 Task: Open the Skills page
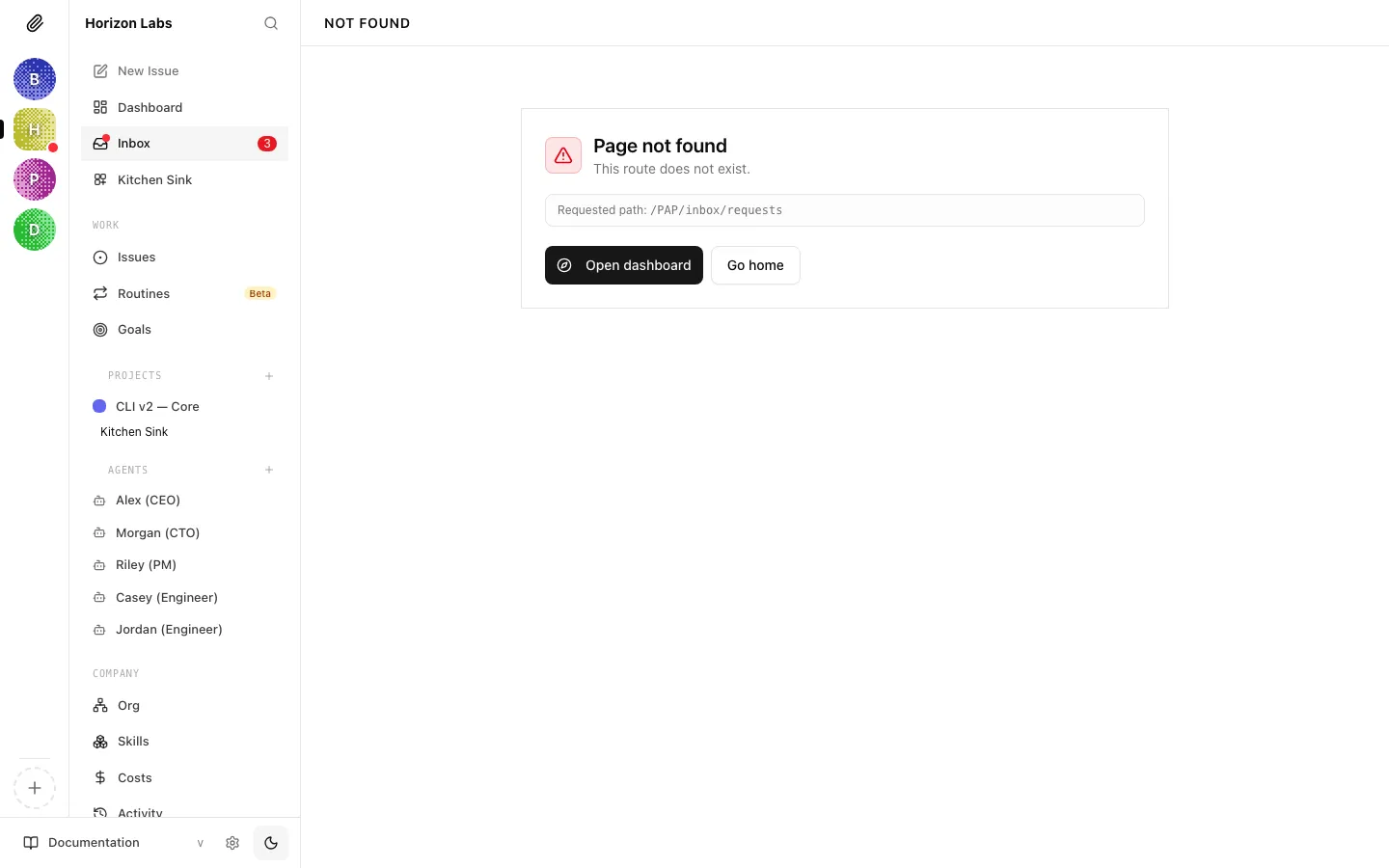pyautogui.click(x=184, y=742)
